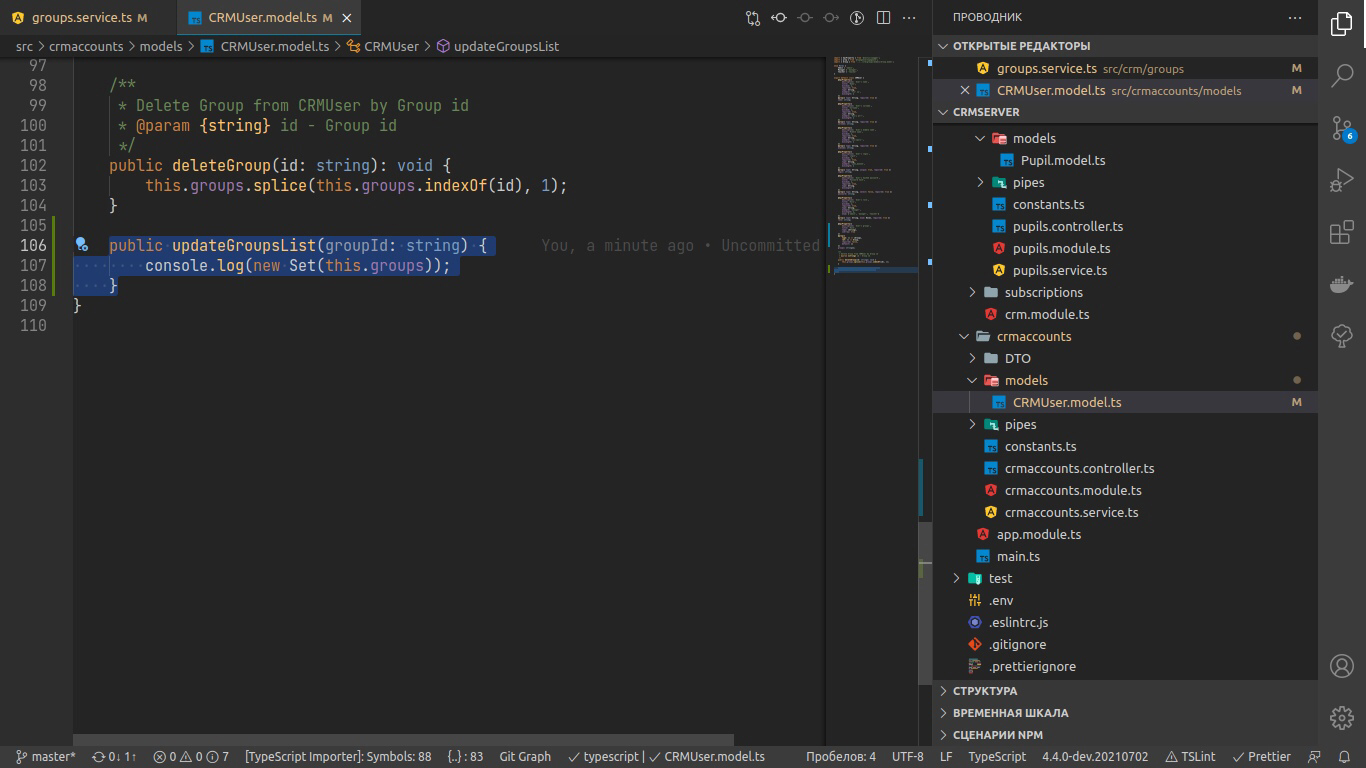Open the tree-with-checkmark activity bar icon
This screenshot has height=768, width=1366.
1342,336
